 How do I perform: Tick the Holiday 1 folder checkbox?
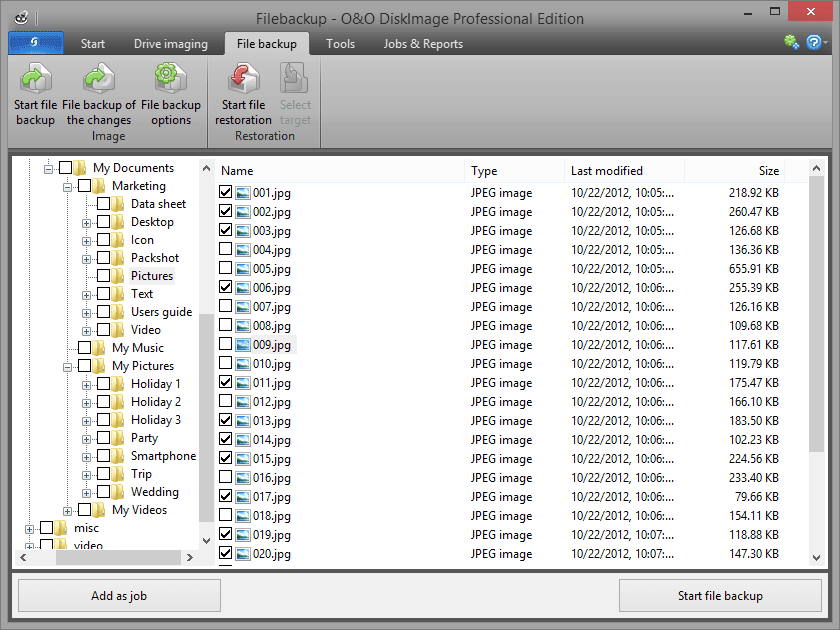[x=103, y=384]
